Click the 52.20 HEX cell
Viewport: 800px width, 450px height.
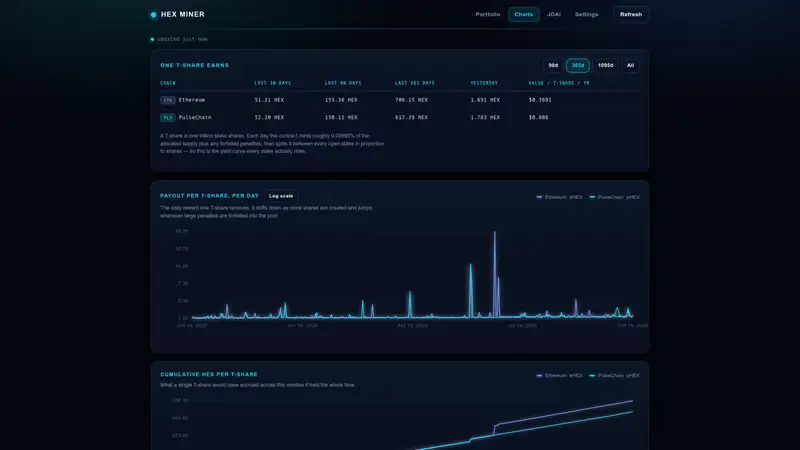[x=269, y=117]
